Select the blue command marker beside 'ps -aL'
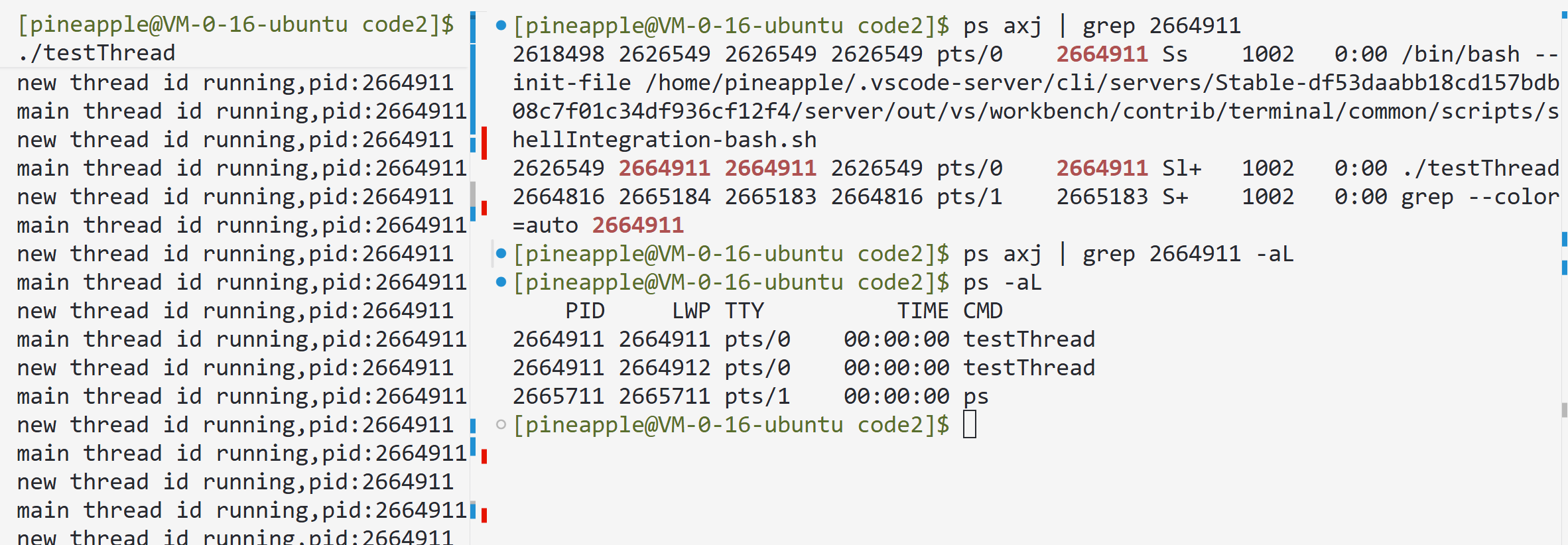 (501, 282)
